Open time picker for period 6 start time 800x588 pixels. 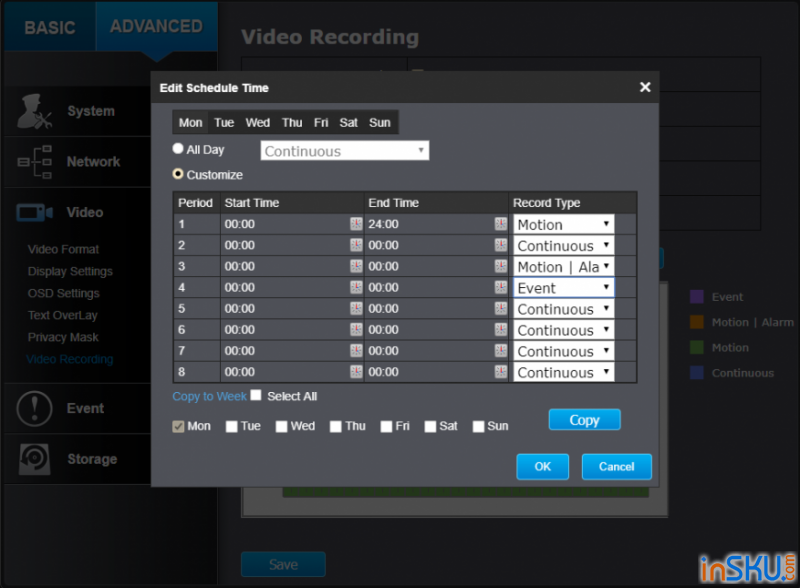click(356, 329)
